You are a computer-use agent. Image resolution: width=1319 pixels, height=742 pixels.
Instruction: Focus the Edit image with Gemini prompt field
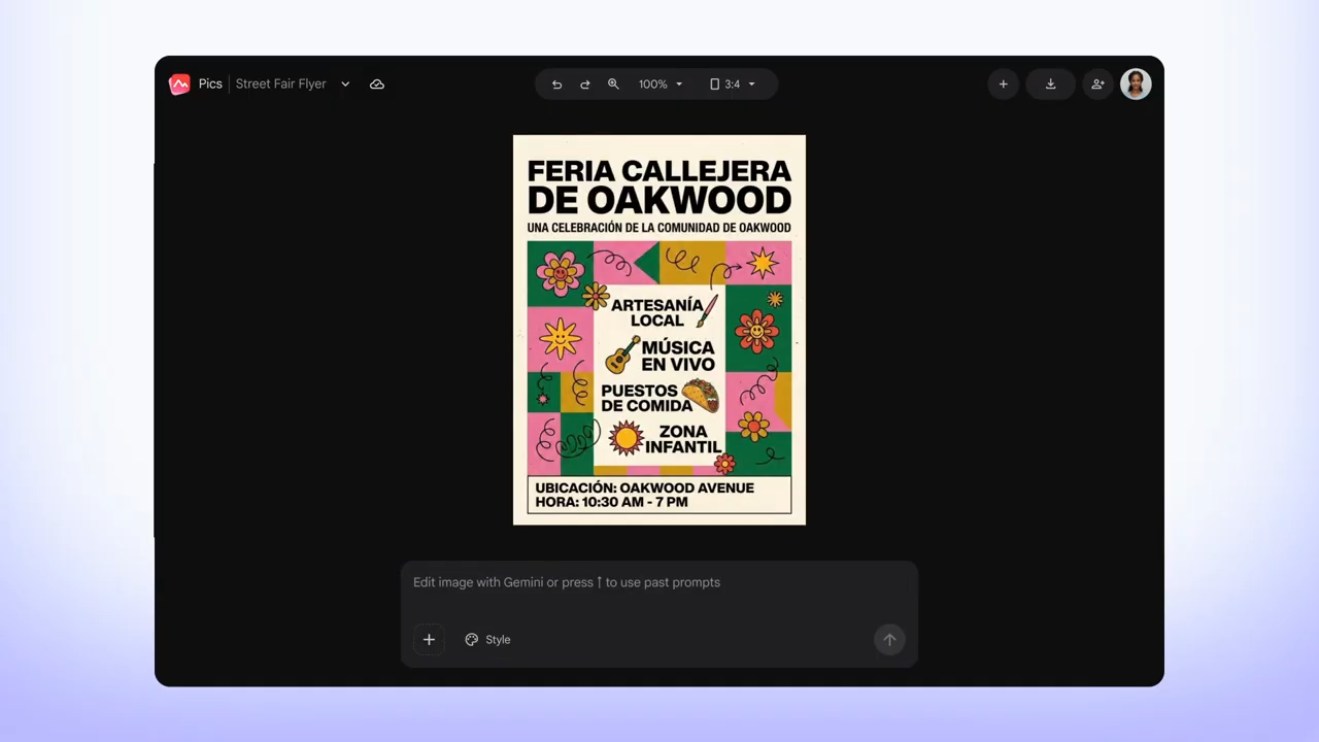pyautogui.click(x=659, y=582)
